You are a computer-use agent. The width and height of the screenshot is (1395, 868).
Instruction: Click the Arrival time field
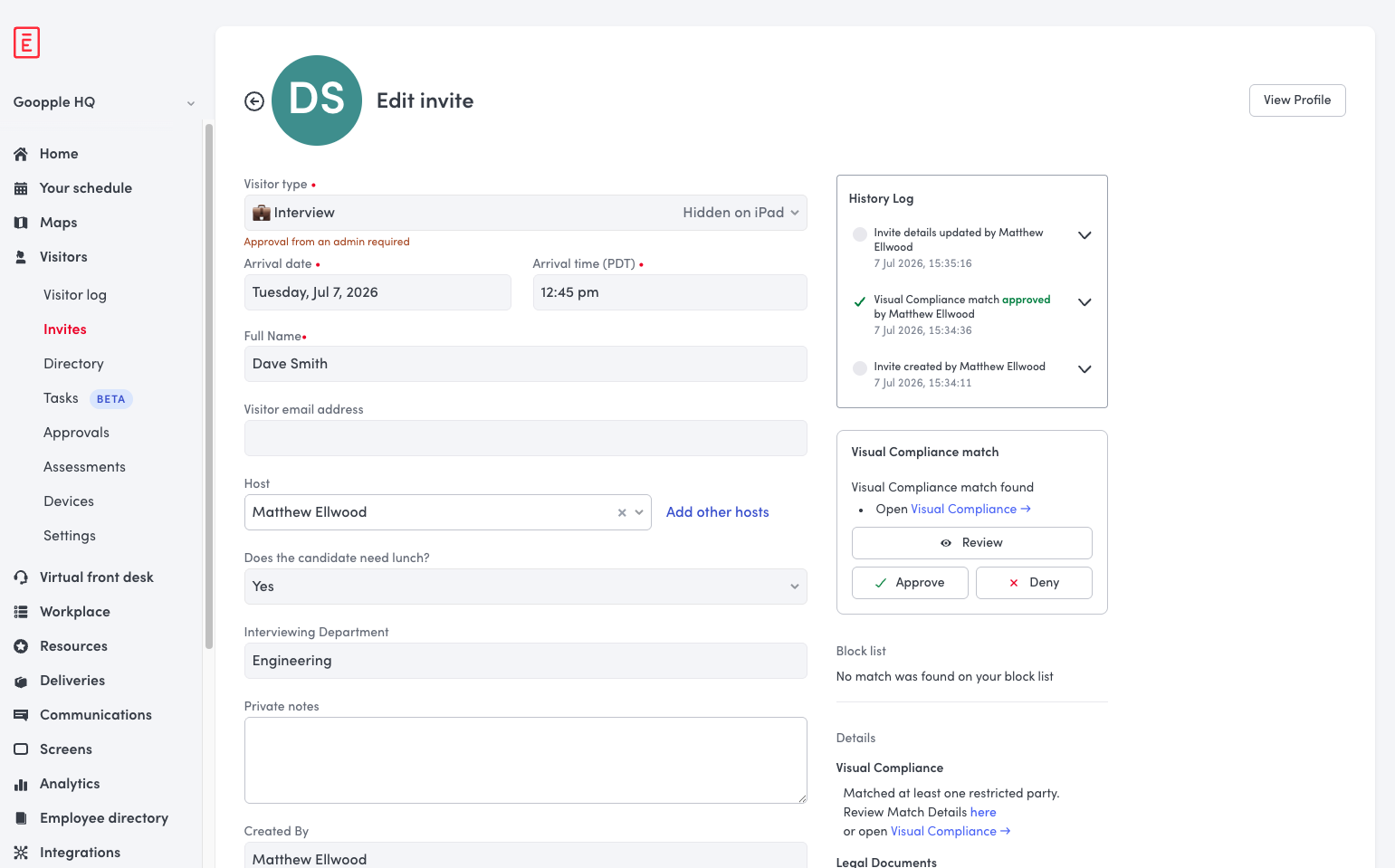tap(670, 292)
